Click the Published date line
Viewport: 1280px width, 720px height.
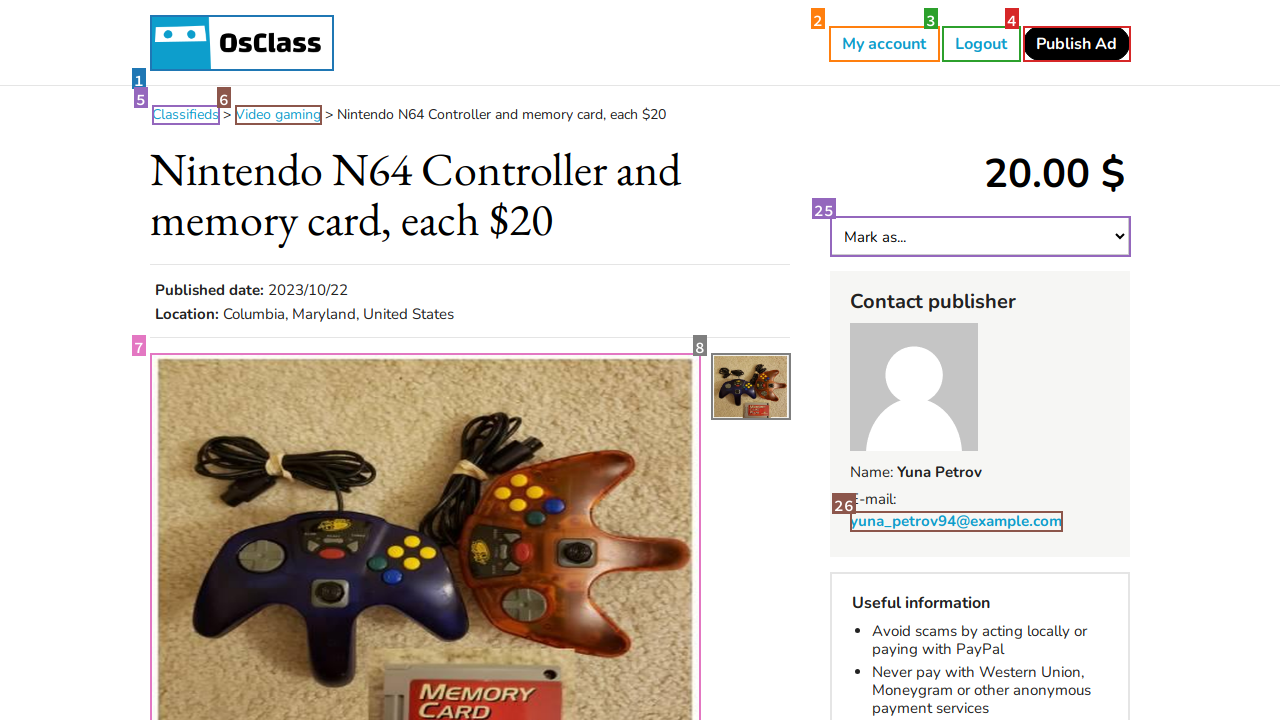tap(251, 290)
